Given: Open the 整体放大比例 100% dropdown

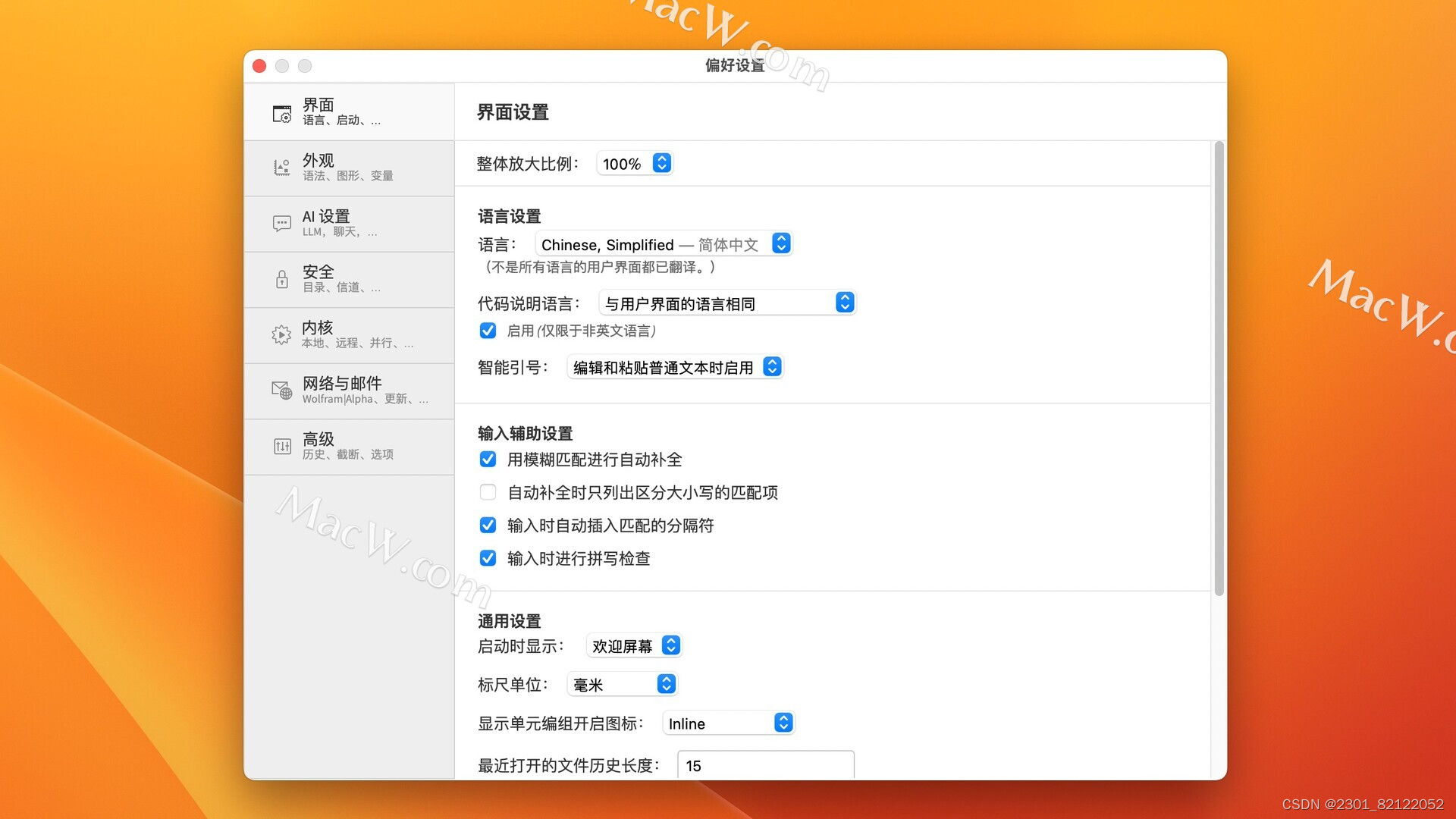Looking at the screenshot, I should pos(635,163).
